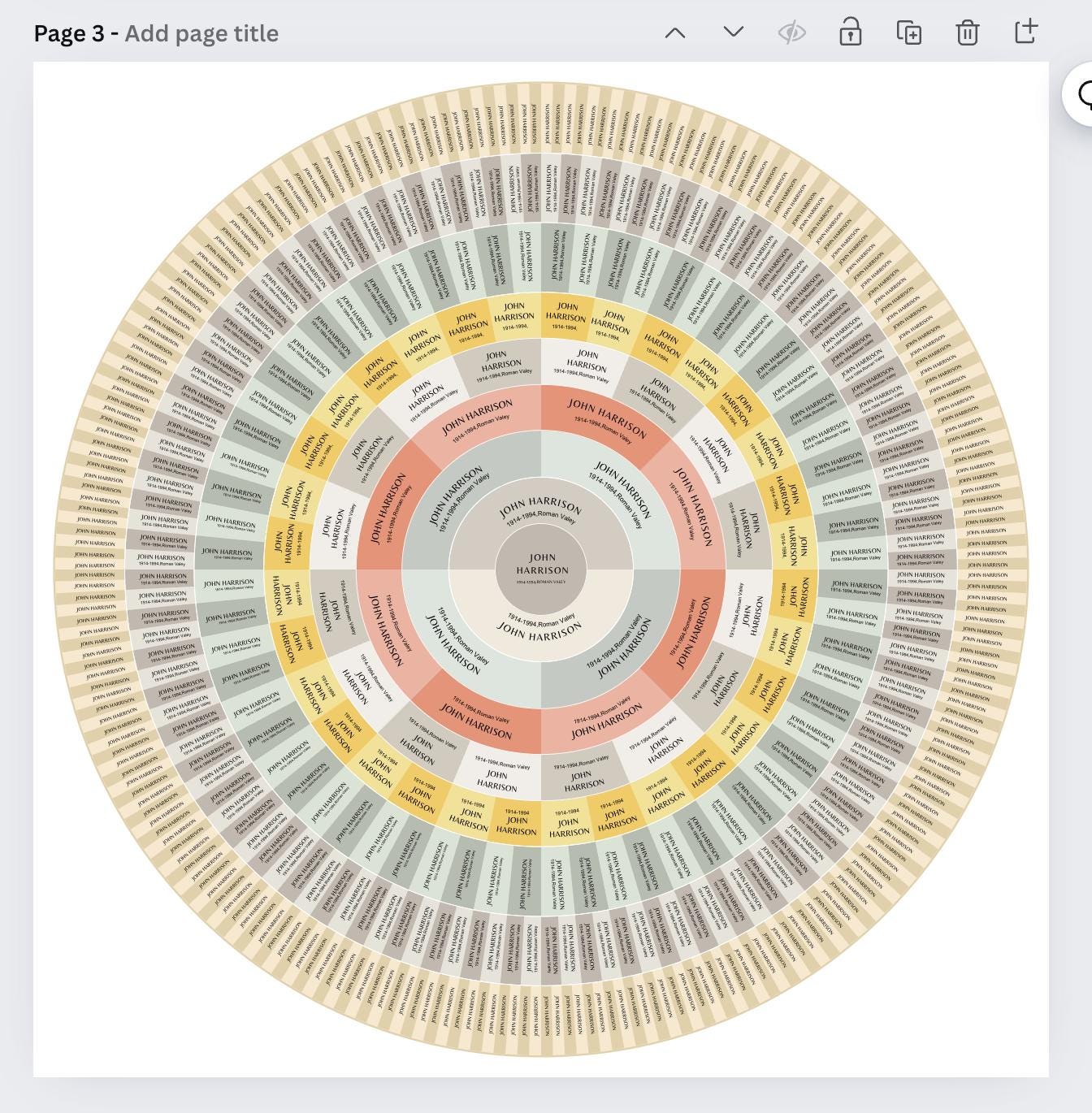The height and width of the screenshot is (1113, 1092).
Task: Toggle hide page eye icon
Action: [x=791, y=33]
